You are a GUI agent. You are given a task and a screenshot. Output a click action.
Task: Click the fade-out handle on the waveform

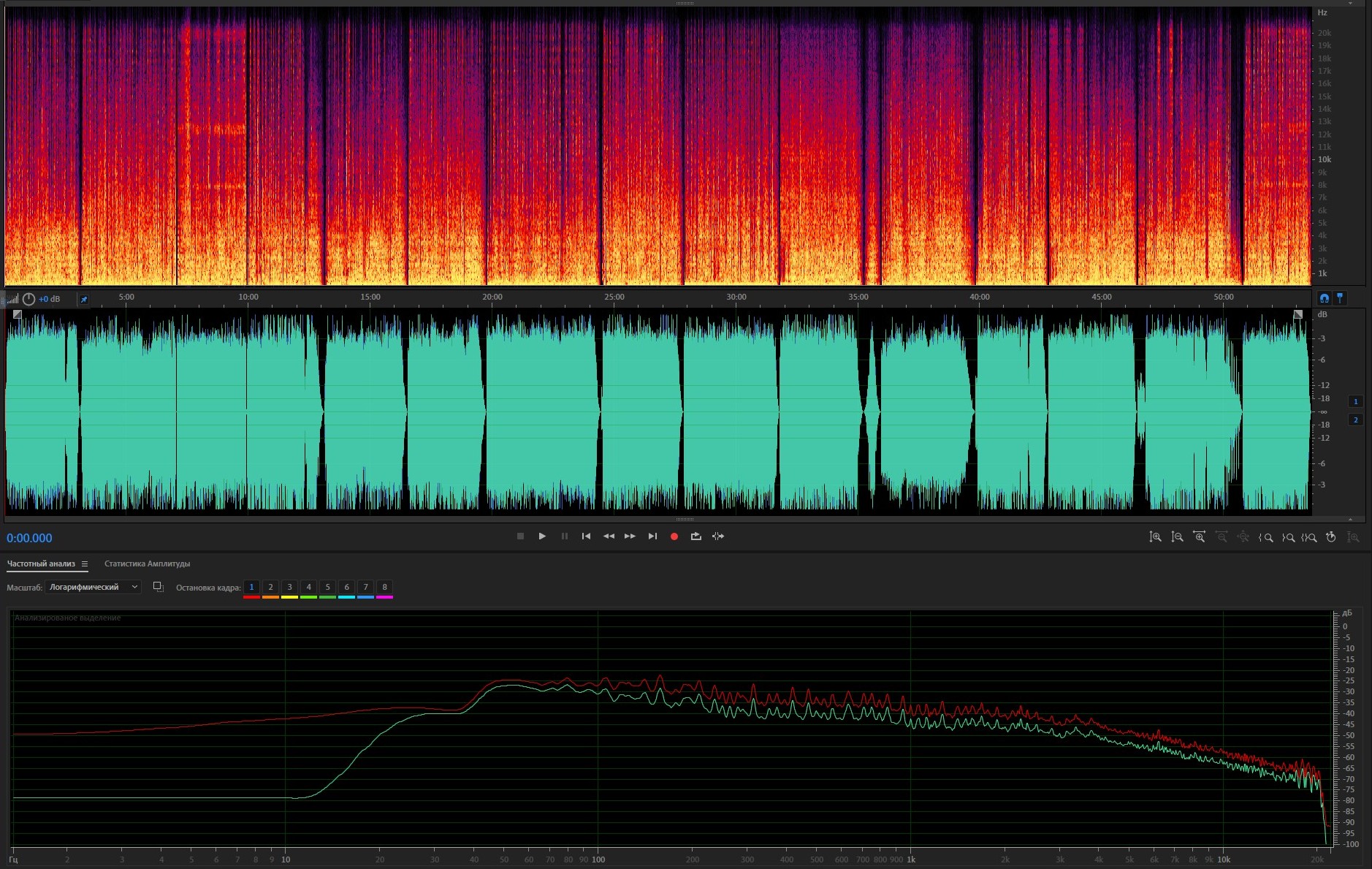1297,314
